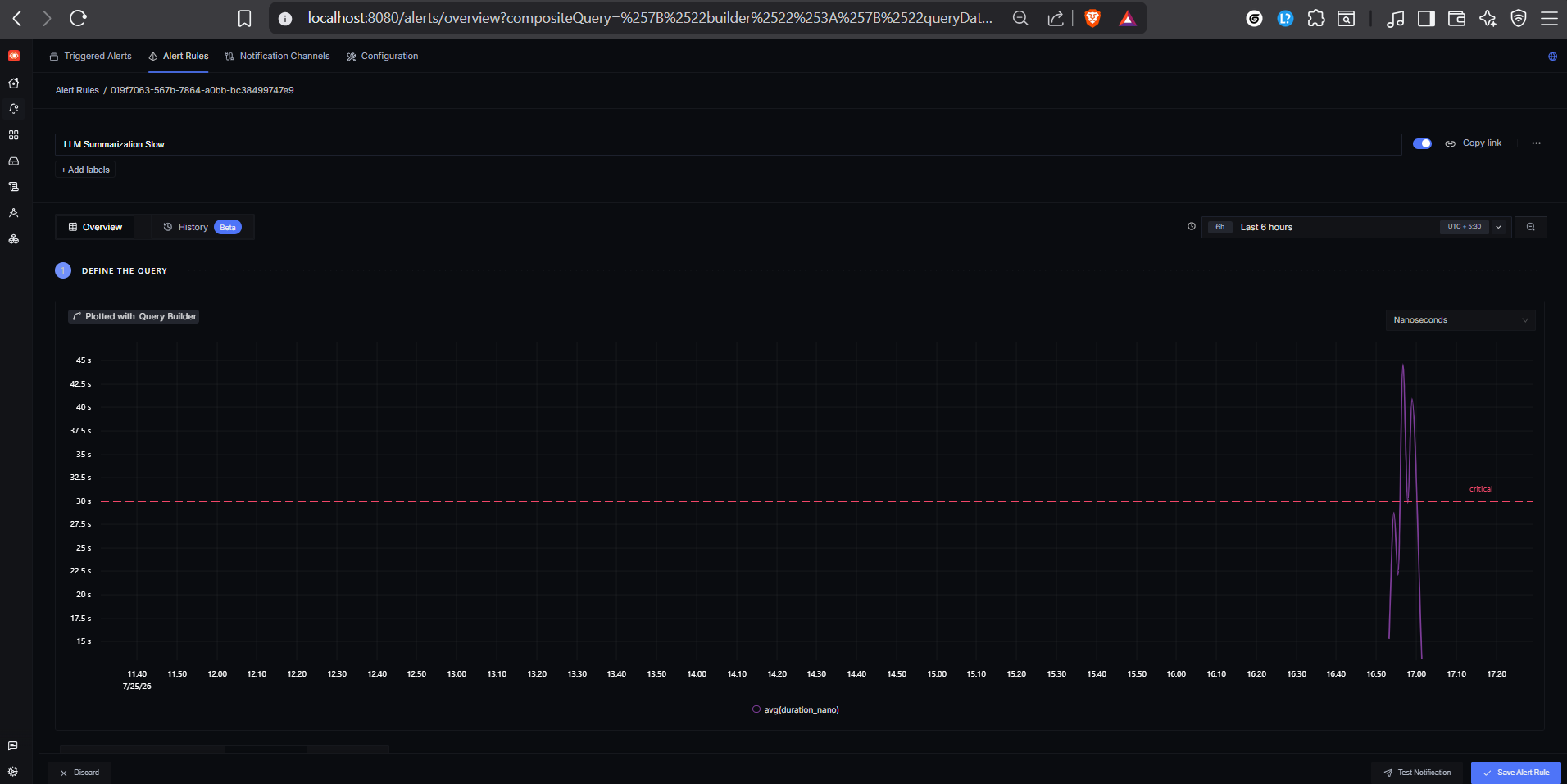
Task: Go back with the browser back arrow
Action: tap(17, 18)
